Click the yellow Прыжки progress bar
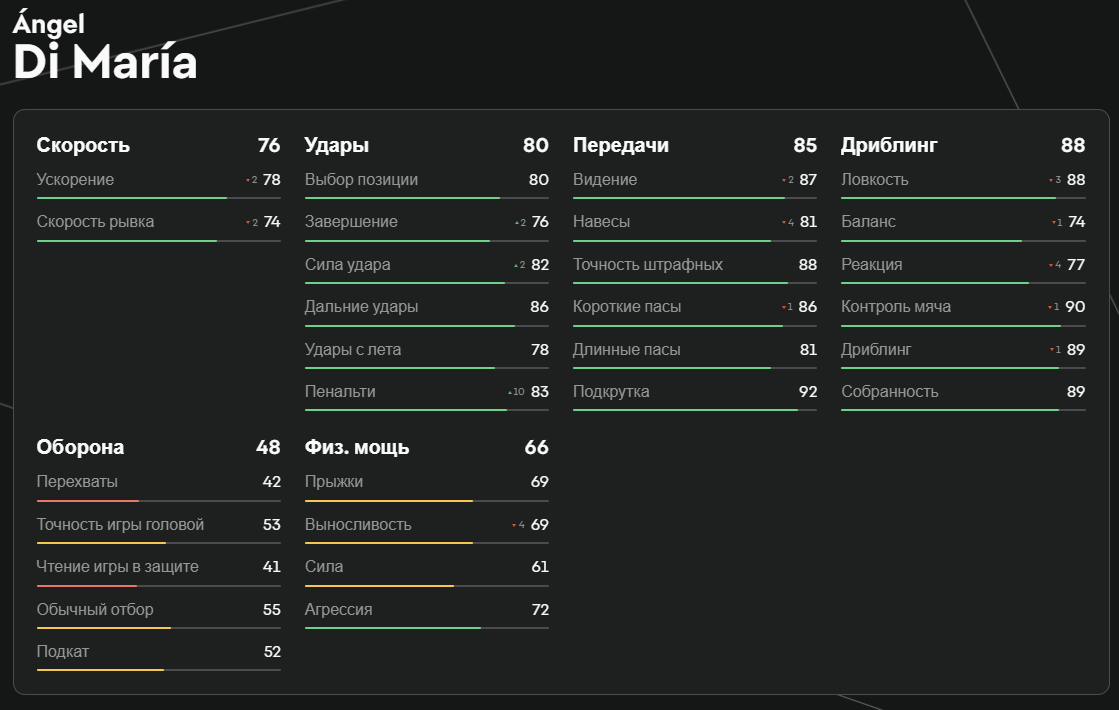Viewport: 1119px width, 710px height. [388, 500]
